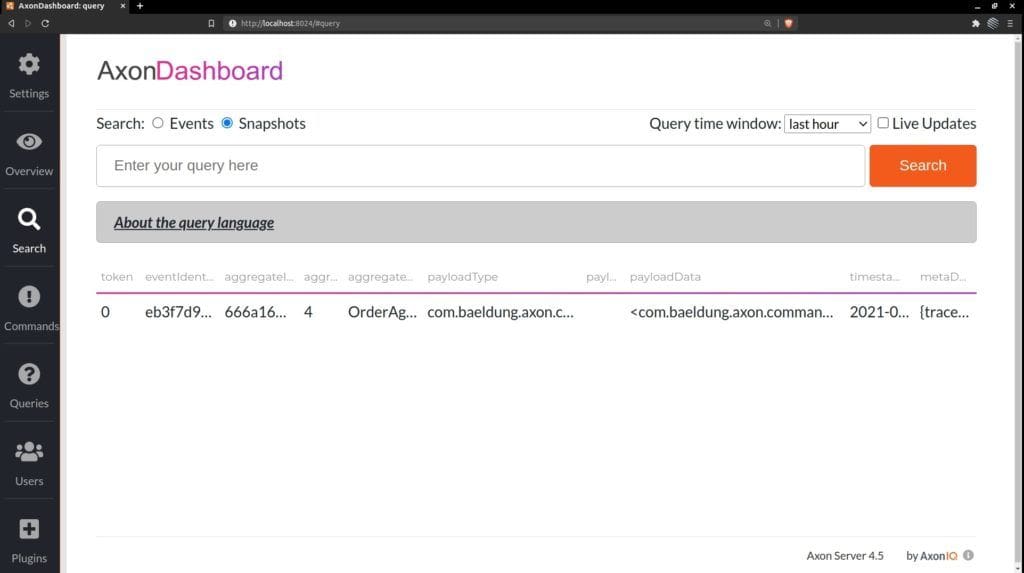Click the payloadType column header
Image resolution: width=1024 pixels, height=573 pixels.
(462, 277)
